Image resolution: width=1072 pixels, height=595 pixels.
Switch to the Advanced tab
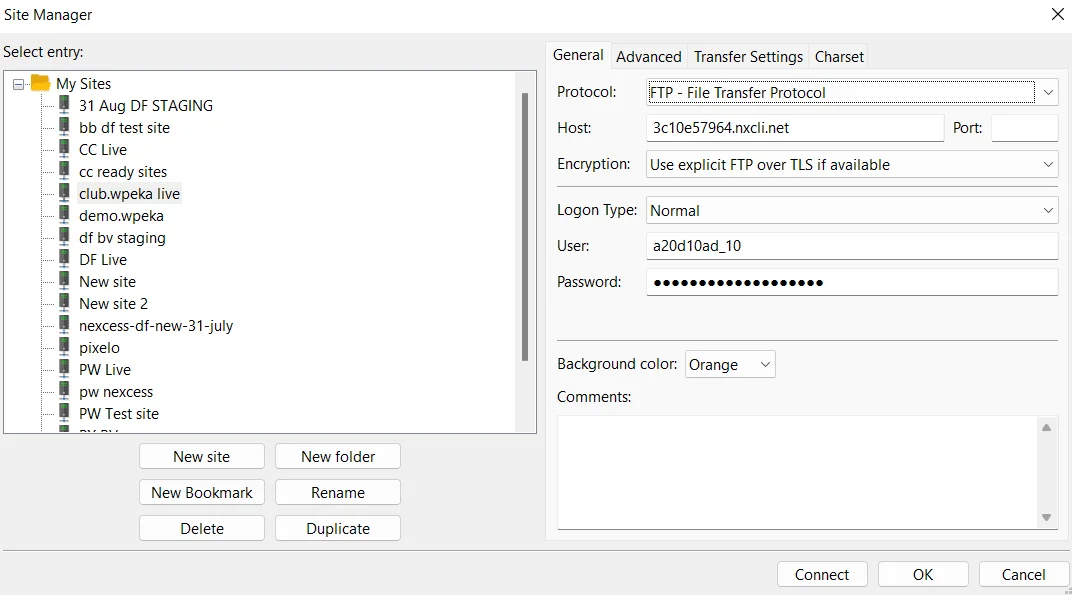[x=648, y=57]
